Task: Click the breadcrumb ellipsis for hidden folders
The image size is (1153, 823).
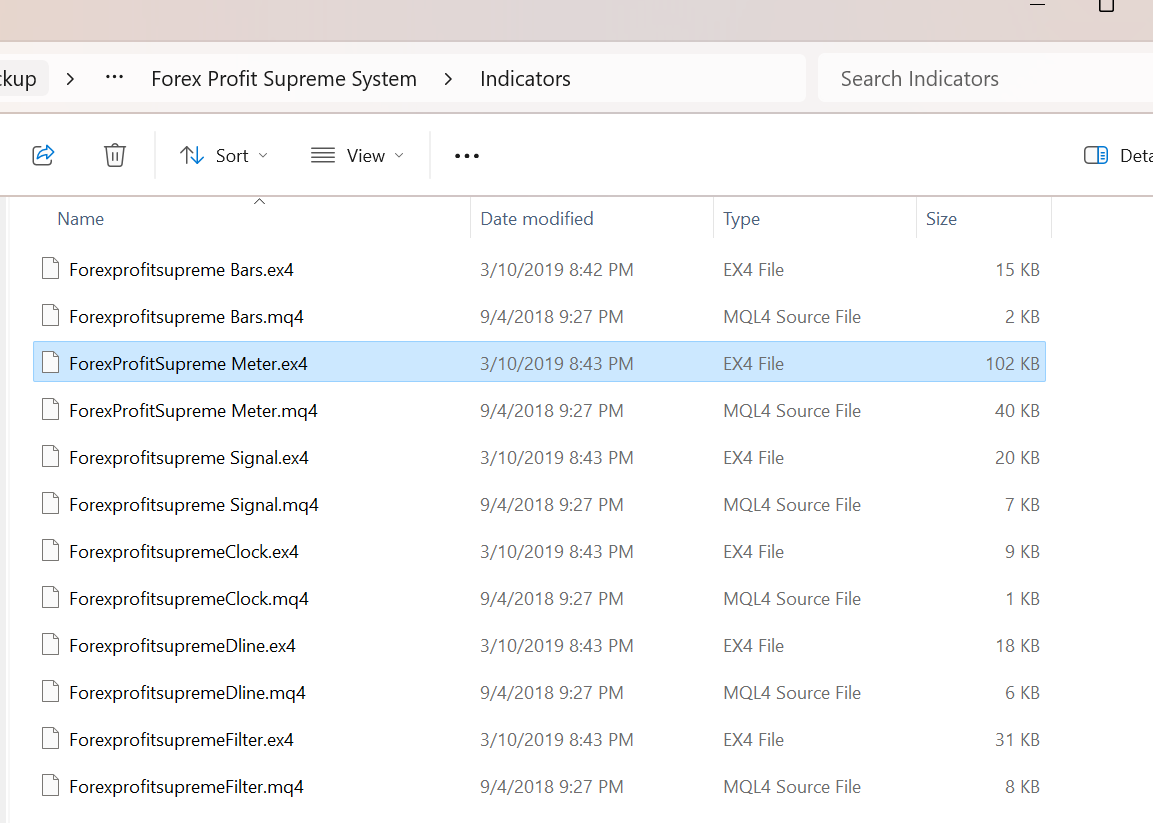Action: pos(114,78)
